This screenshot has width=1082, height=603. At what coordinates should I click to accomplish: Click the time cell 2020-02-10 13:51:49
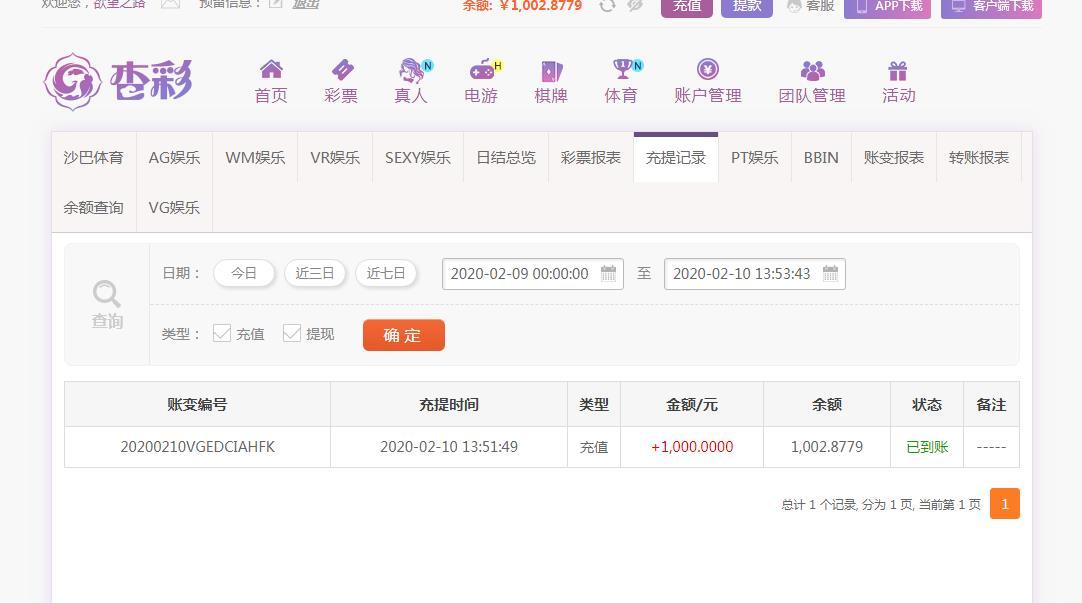click(x=449, y=446)
